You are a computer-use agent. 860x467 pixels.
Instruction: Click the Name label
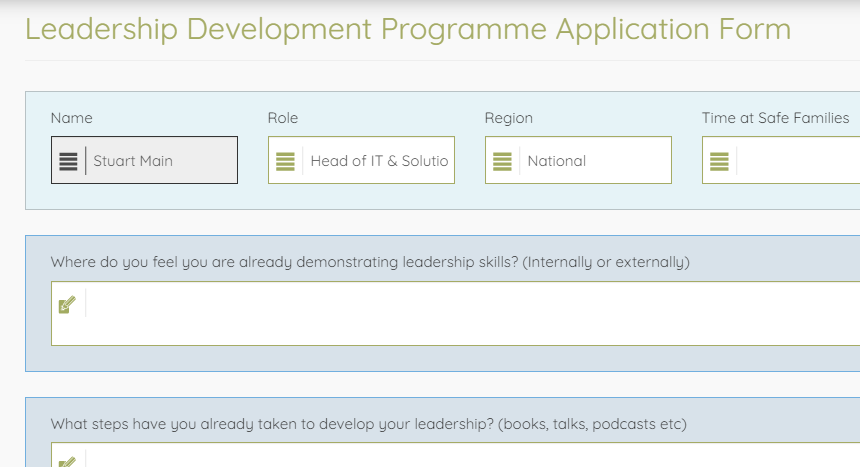[71, 118]
